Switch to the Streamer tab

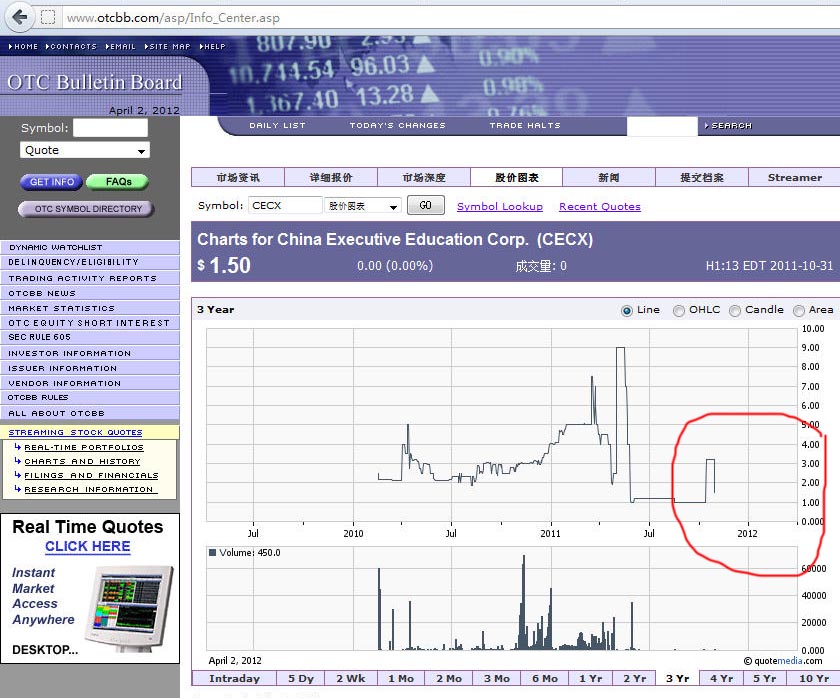click(x=794, y=177)
